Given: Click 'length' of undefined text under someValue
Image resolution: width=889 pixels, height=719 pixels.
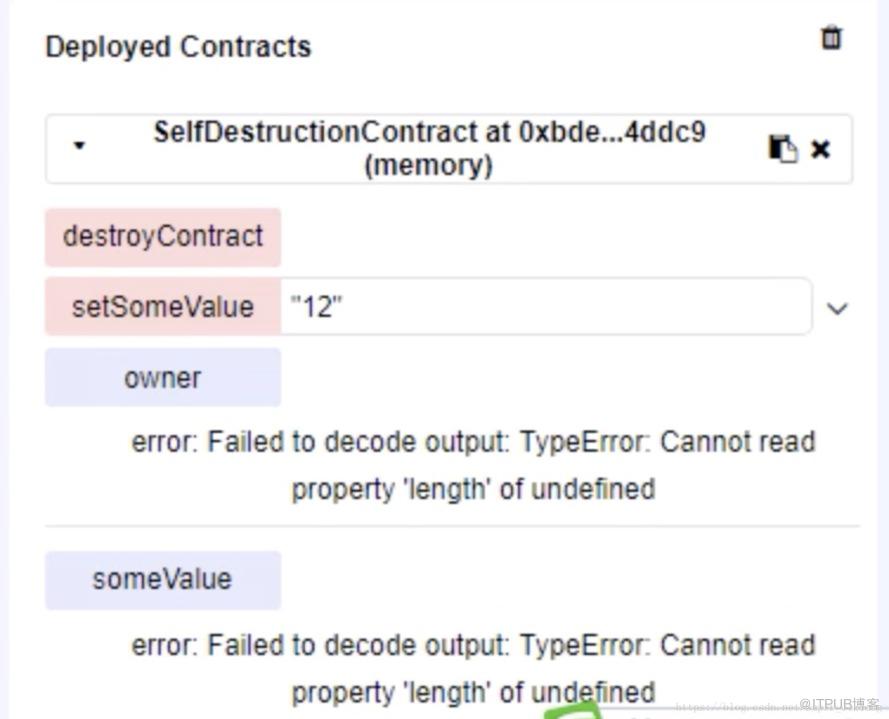Looking at the screenshot, I should (528, 692).
